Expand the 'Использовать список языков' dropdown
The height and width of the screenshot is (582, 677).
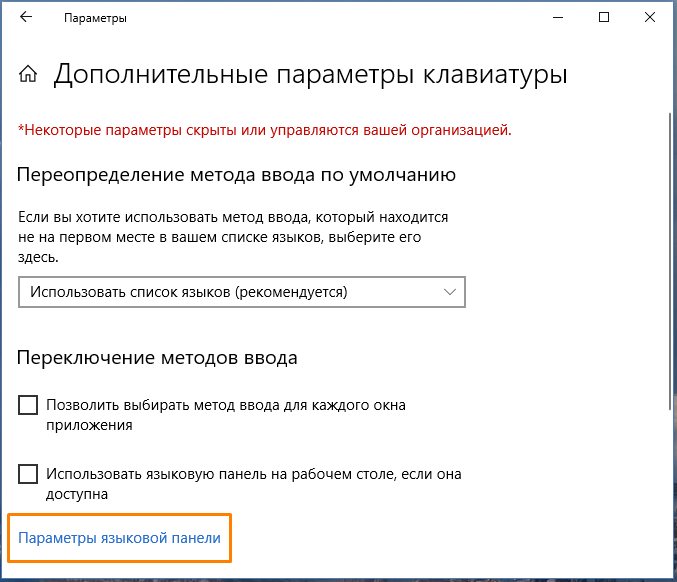pyautogui.click(x=242, y=292)
